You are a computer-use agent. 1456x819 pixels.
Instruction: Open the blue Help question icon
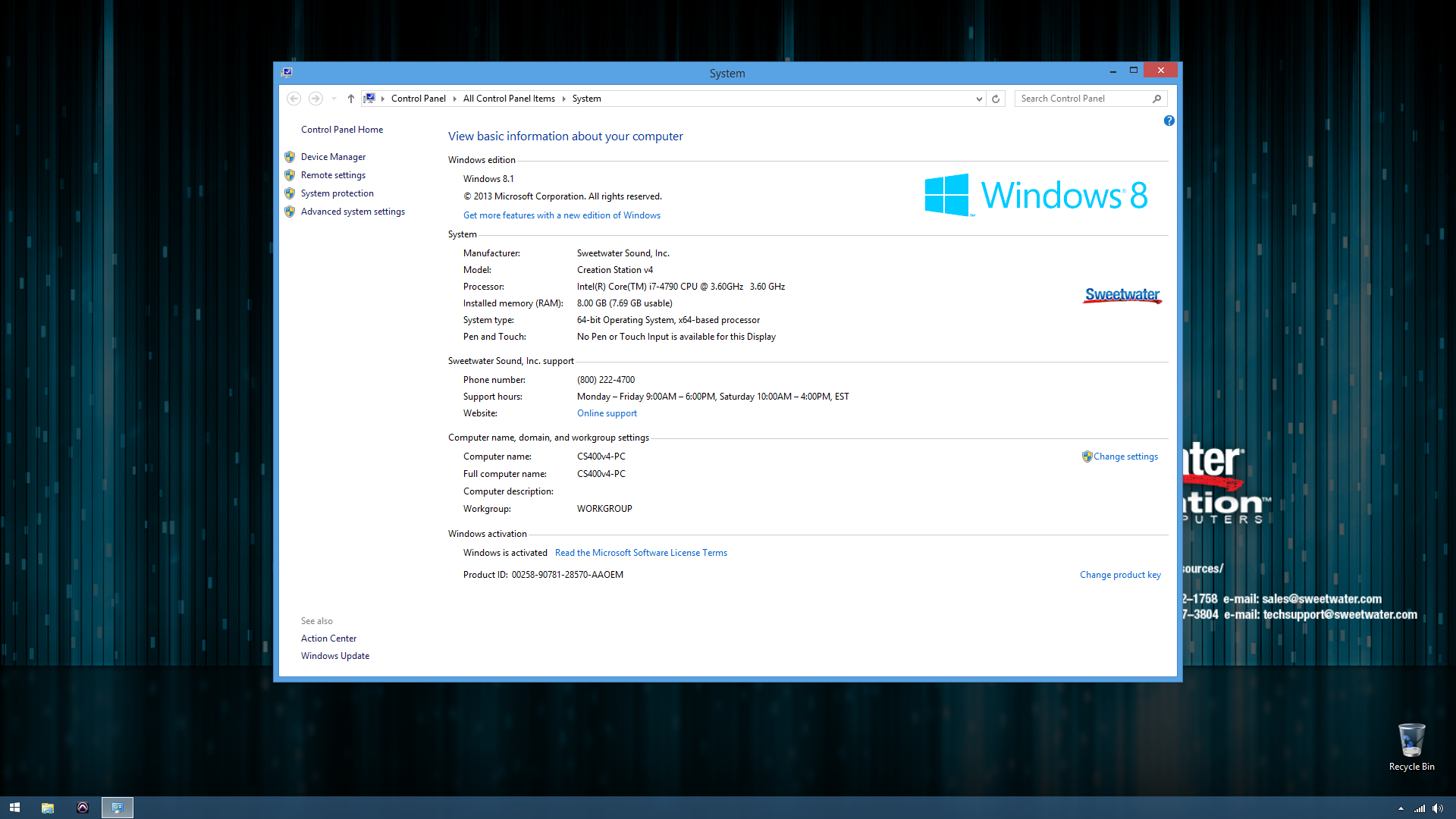click(x=1169, y=121)
